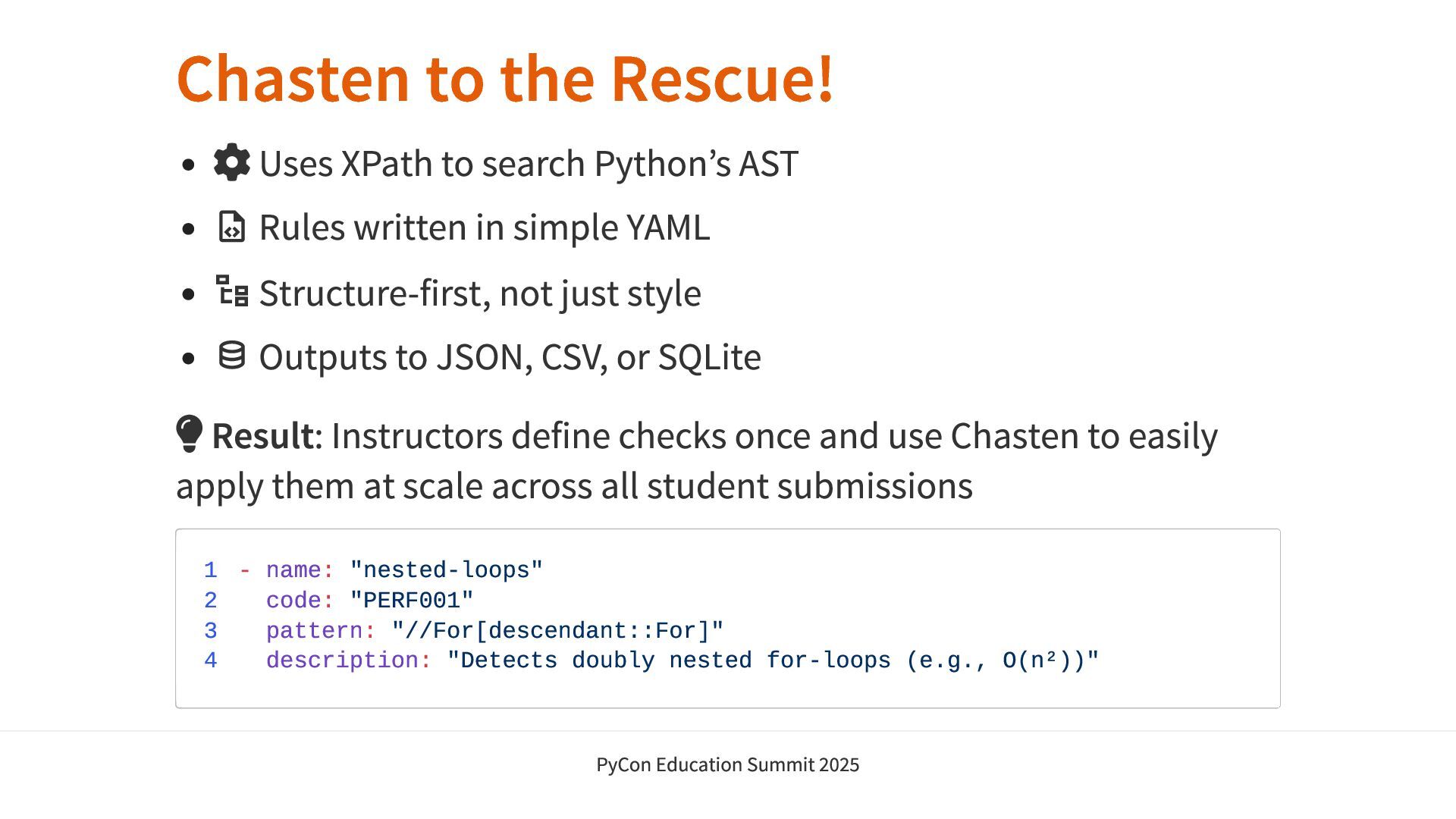
Task: Click the "//For[descendant::For]" XPath string
Action: pos(557,631)
